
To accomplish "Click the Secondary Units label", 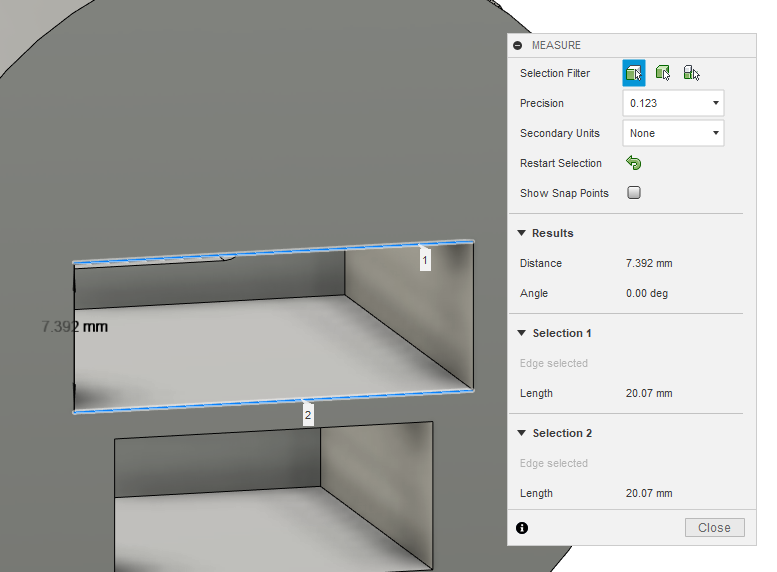I will click(x=559, y=133).
